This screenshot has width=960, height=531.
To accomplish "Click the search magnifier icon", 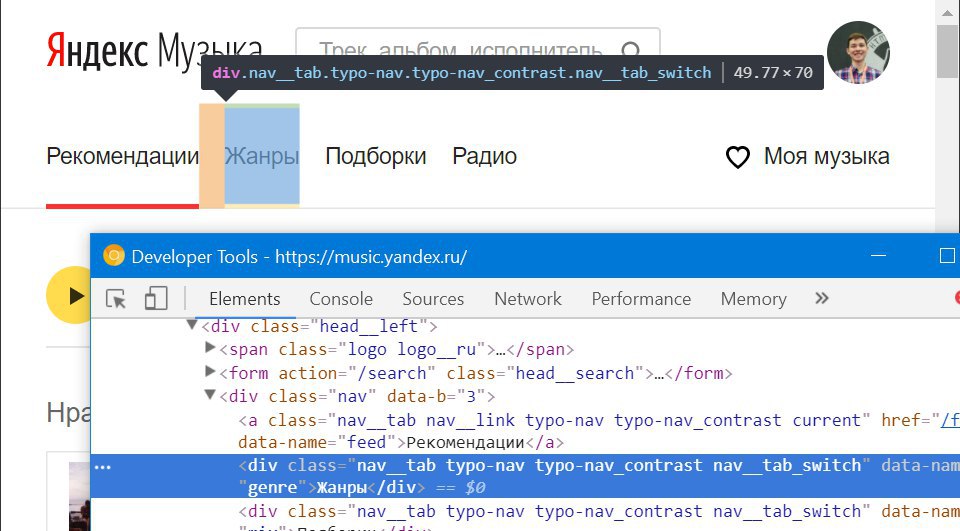I will click(x=631, y=50).
